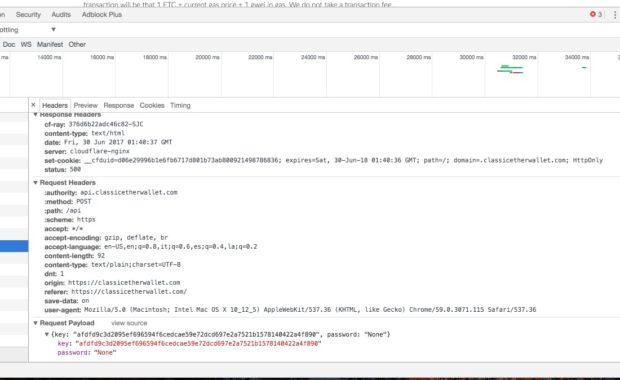The height and width of the screenshot is (380, 620).
Task: Click the user-agent header string
Action: (310, 309)
